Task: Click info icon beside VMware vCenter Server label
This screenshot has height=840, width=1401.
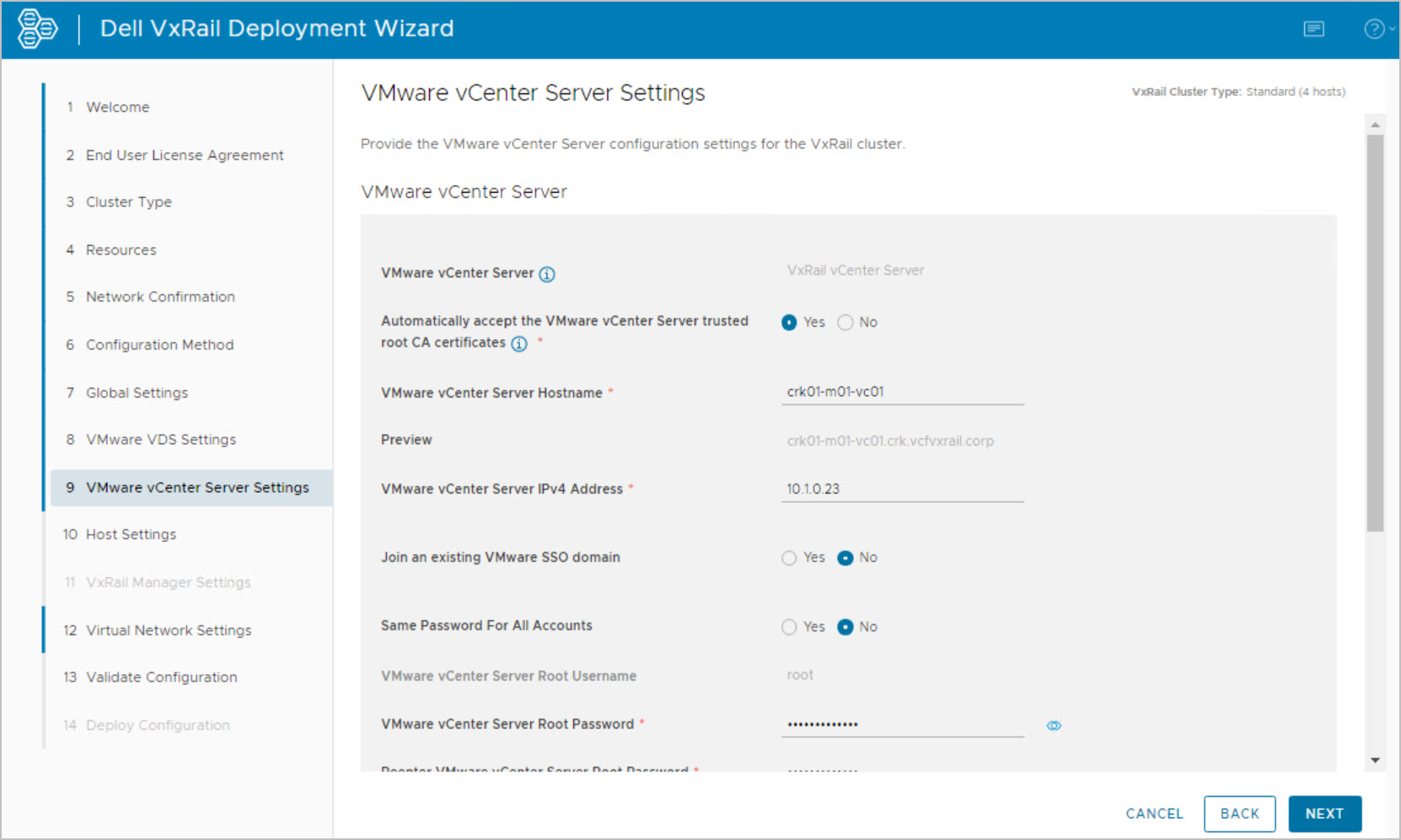Action: click(547, 275)
